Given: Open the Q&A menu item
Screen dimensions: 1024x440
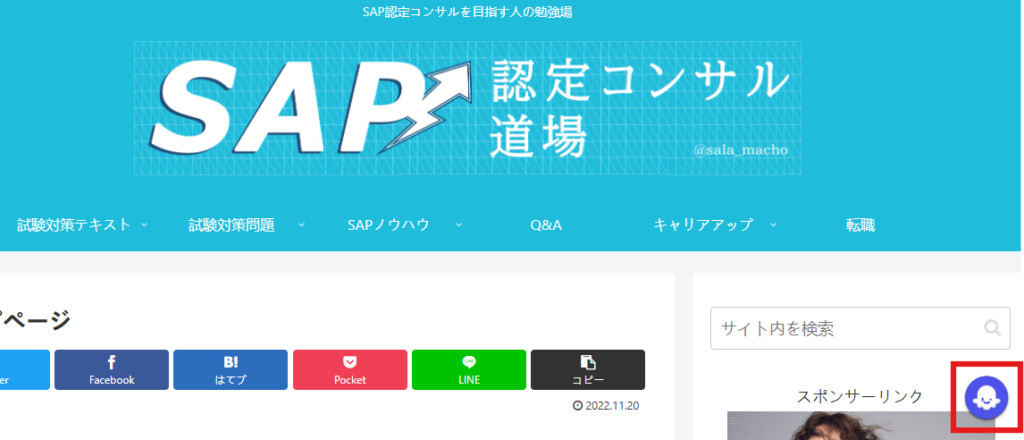Looking at the screenshot, I should point(546,225).
